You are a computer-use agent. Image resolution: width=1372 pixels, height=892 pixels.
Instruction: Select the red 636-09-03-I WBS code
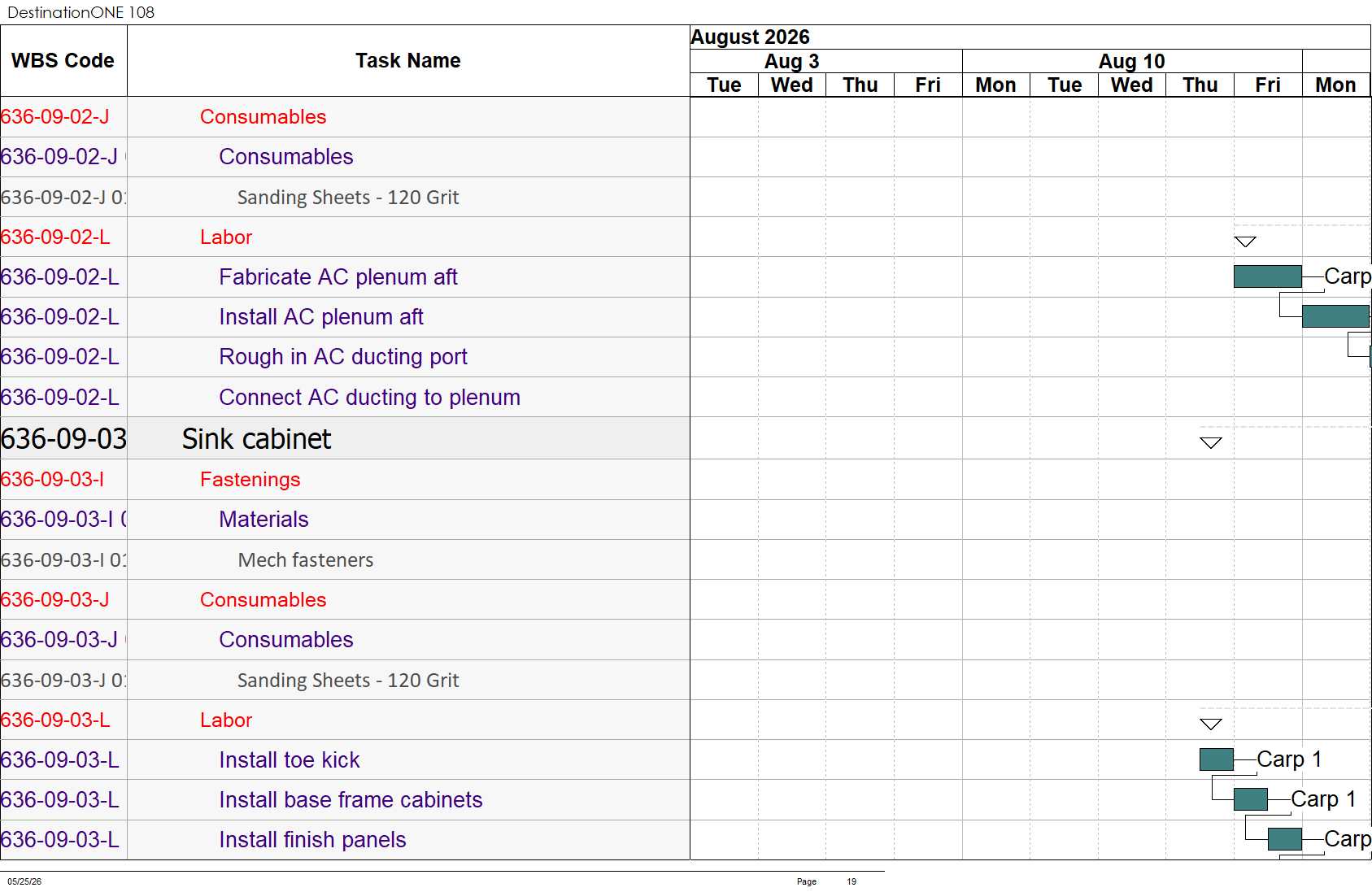pos(53,480)
